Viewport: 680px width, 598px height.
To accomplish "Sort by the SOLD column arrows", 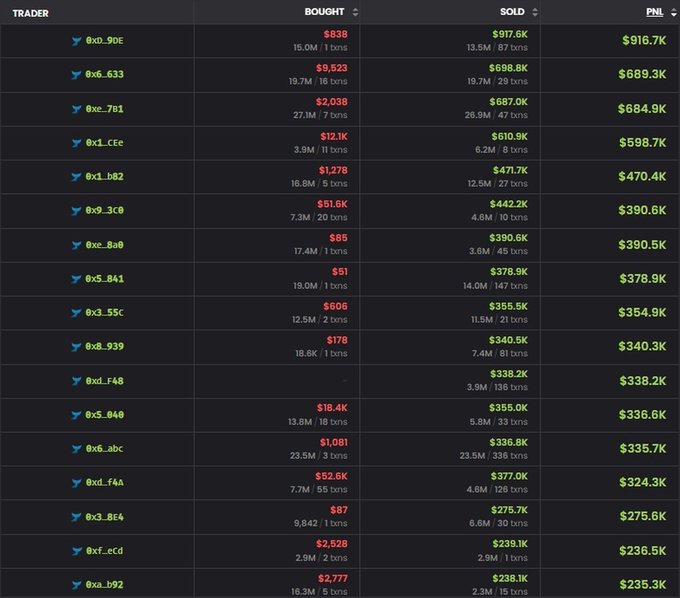I will coord(535,12).
